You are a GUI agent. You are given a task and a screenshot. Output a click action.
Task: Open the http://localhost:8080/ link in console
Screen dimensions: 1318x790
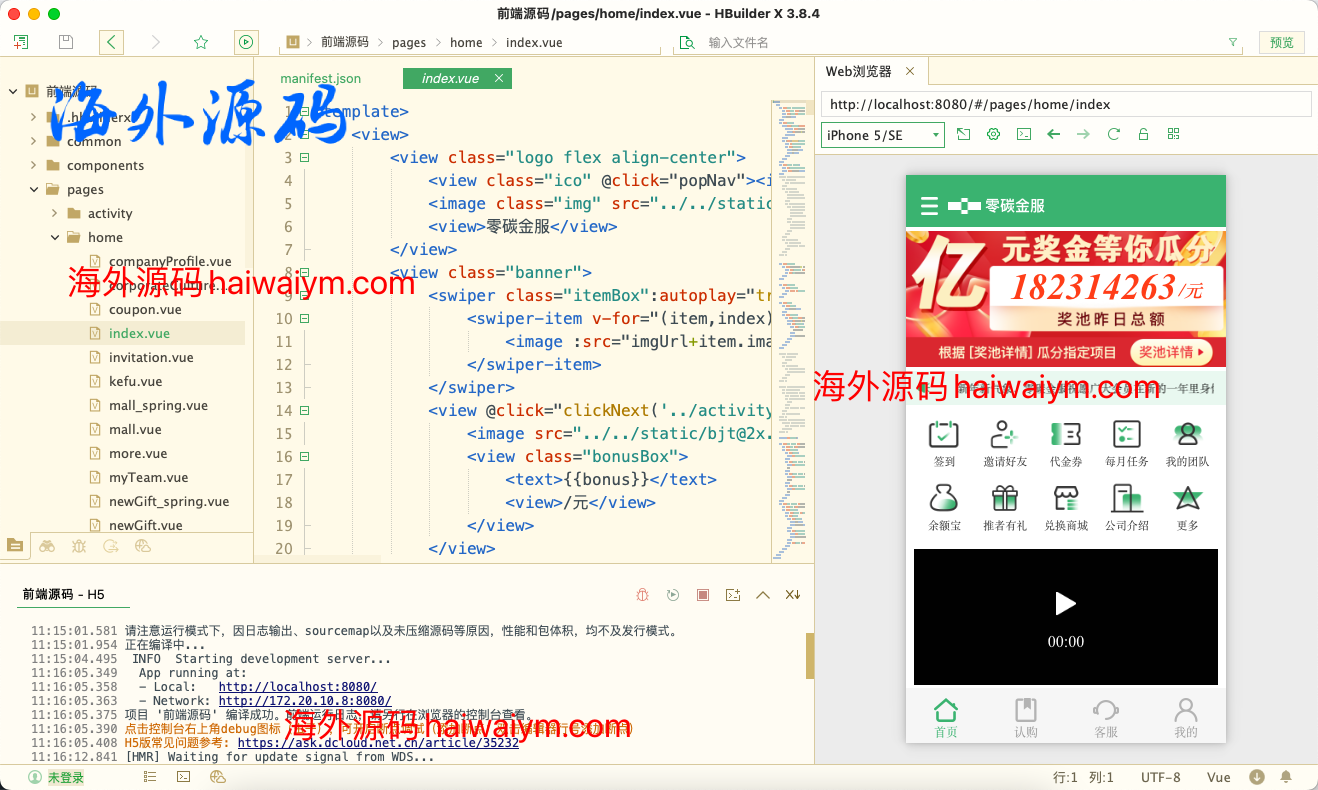[x=297, y=687]
